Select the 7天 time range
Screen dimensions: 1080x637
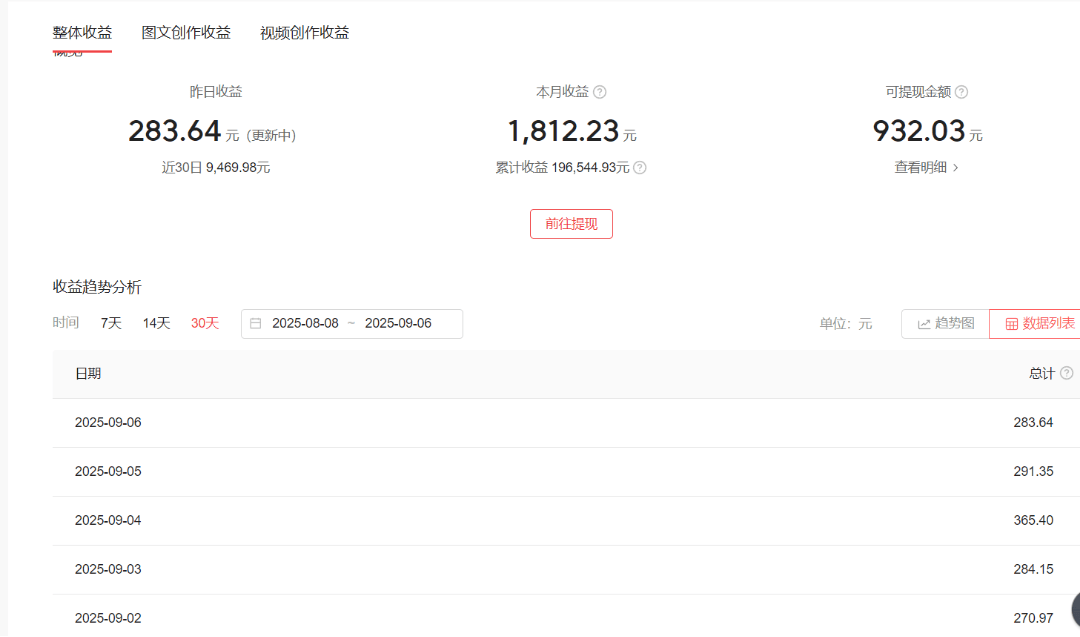point(111,323)
